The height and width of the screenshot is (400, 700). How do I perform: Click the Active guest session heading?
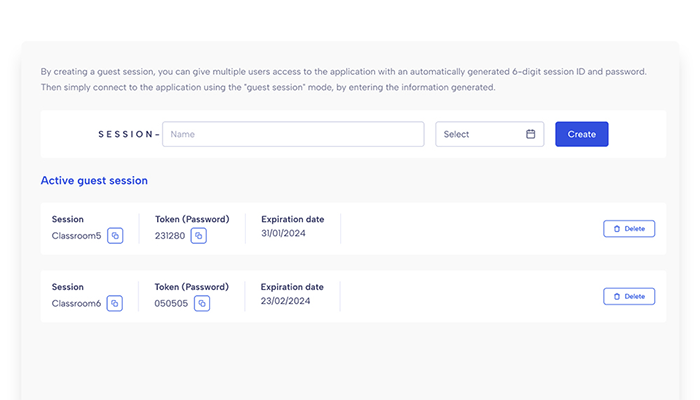point(94,180)
